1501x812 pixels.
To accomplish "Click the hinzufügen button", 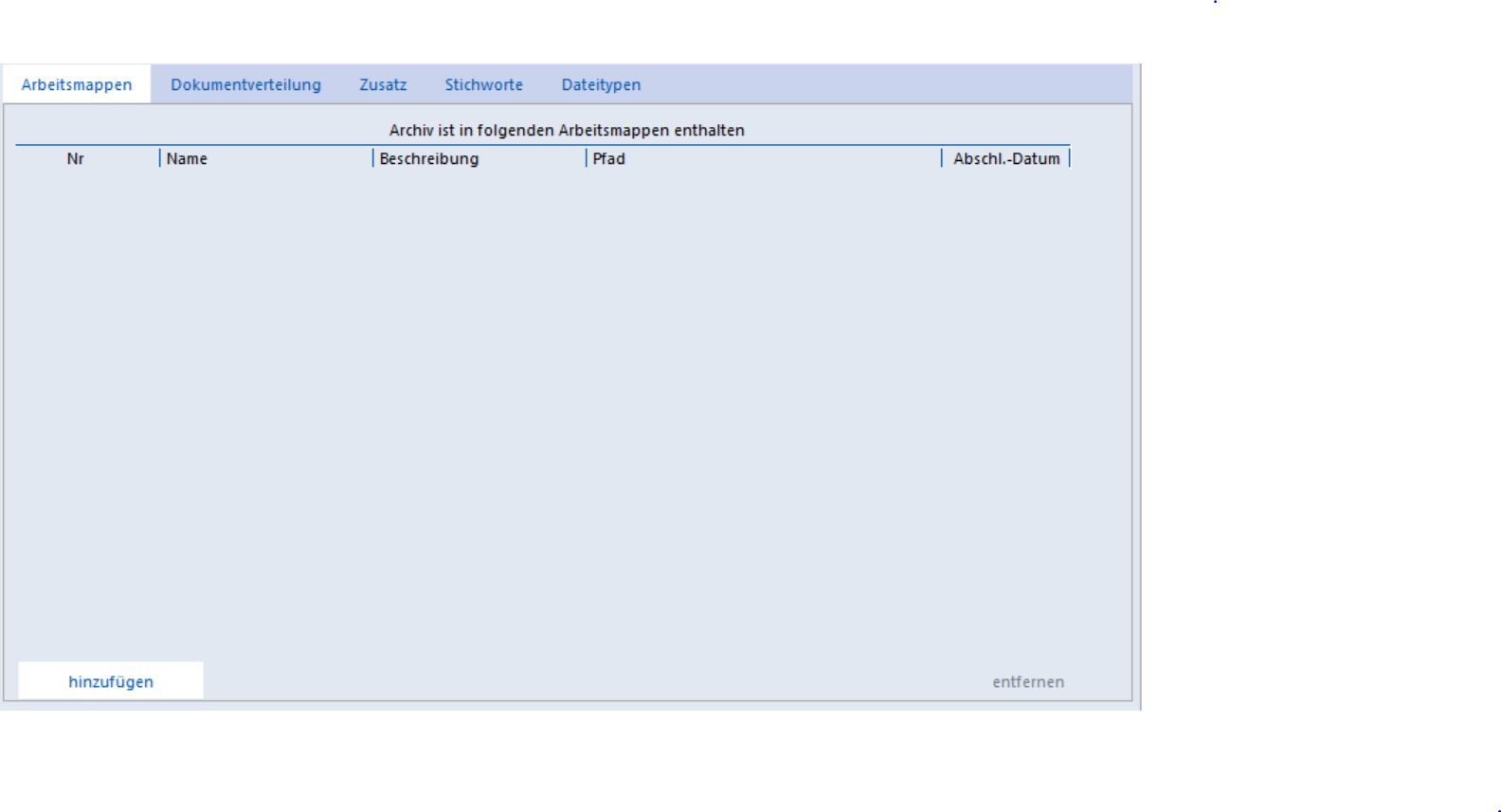I will 111,681.
